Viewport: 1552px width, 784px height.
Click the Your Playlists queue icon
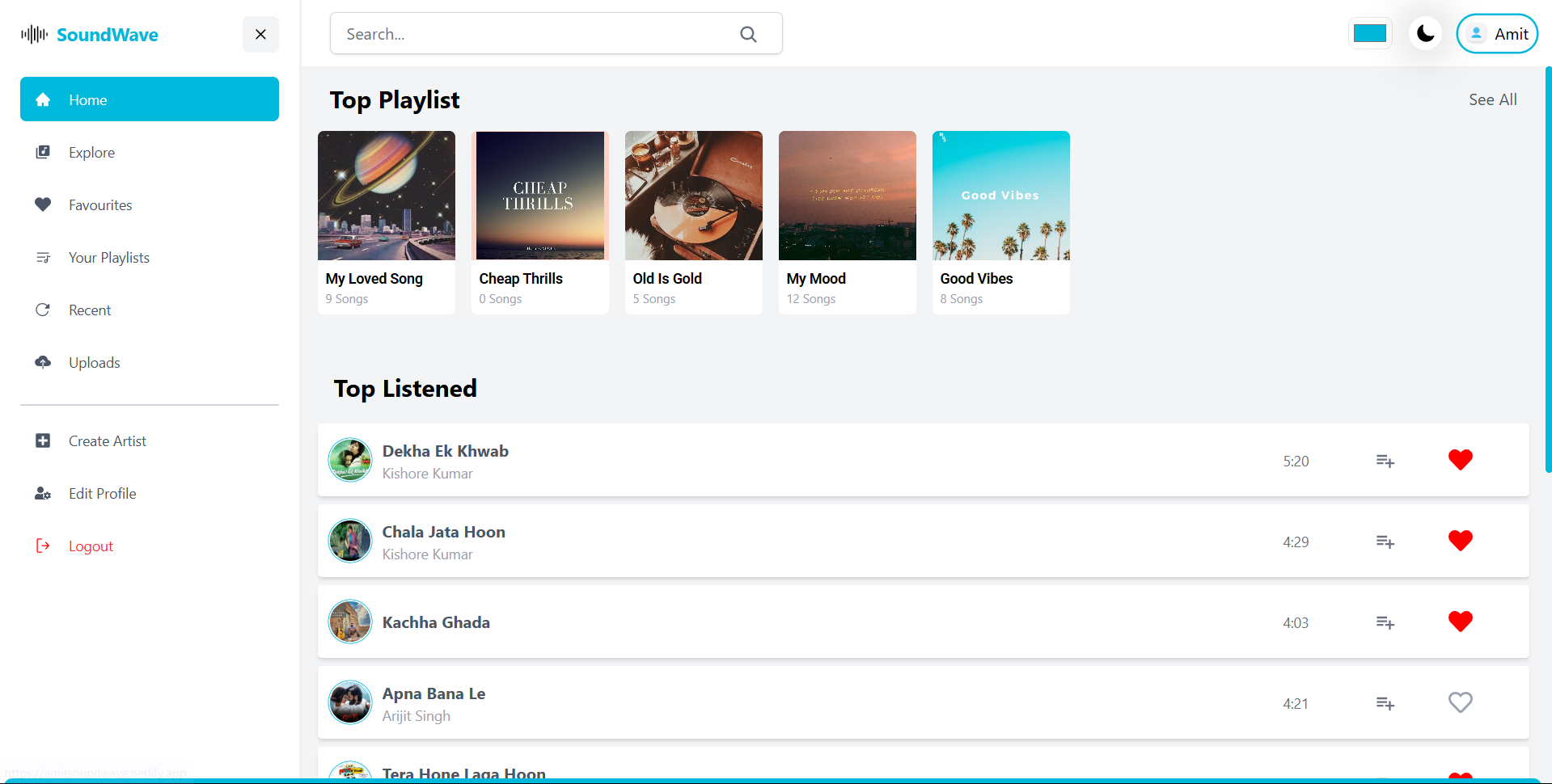click(x=43, y=258)
